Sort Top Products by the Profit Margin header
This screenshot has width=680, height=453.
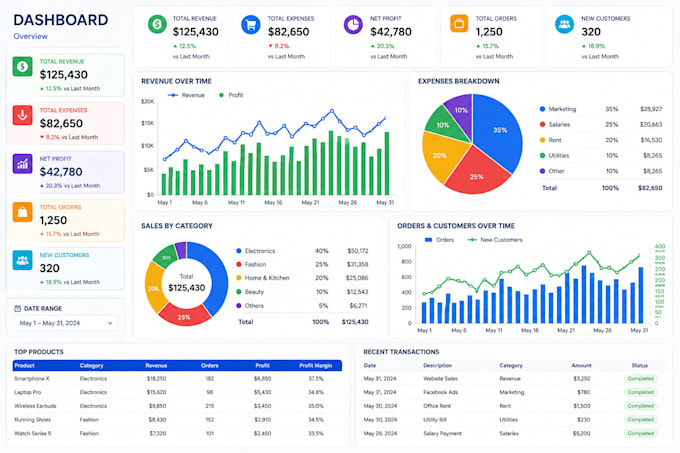pyautogui.click(x=316, y=365)
